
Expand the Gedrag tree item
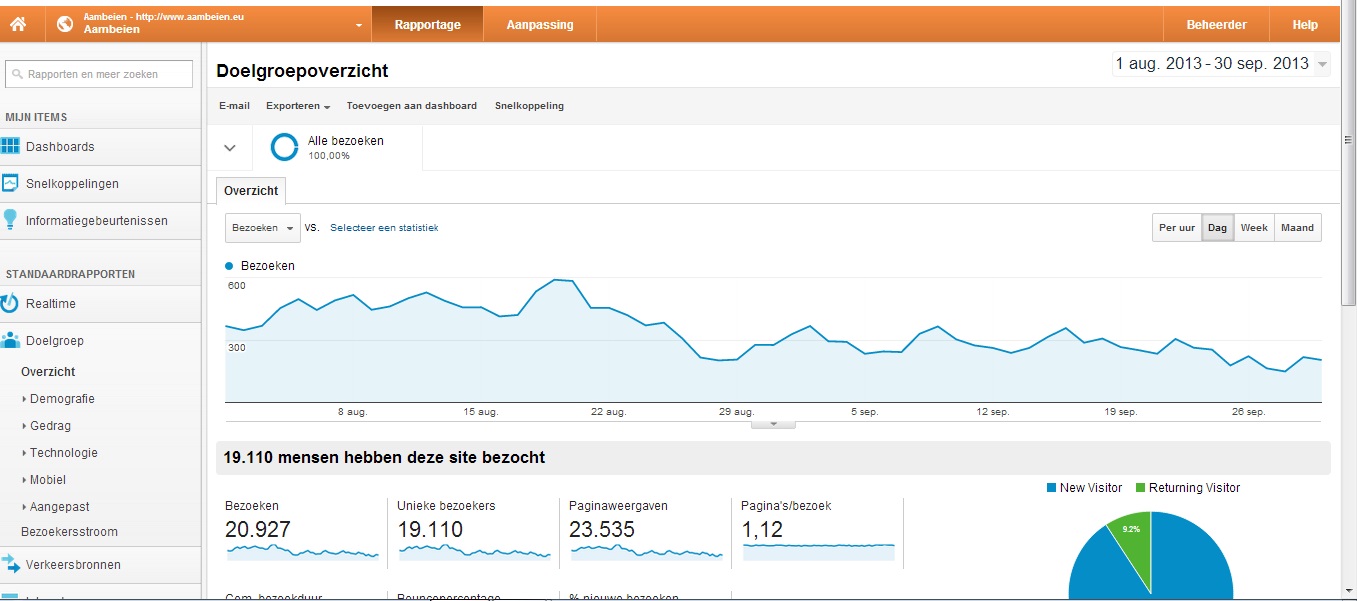tap(24, 426)
